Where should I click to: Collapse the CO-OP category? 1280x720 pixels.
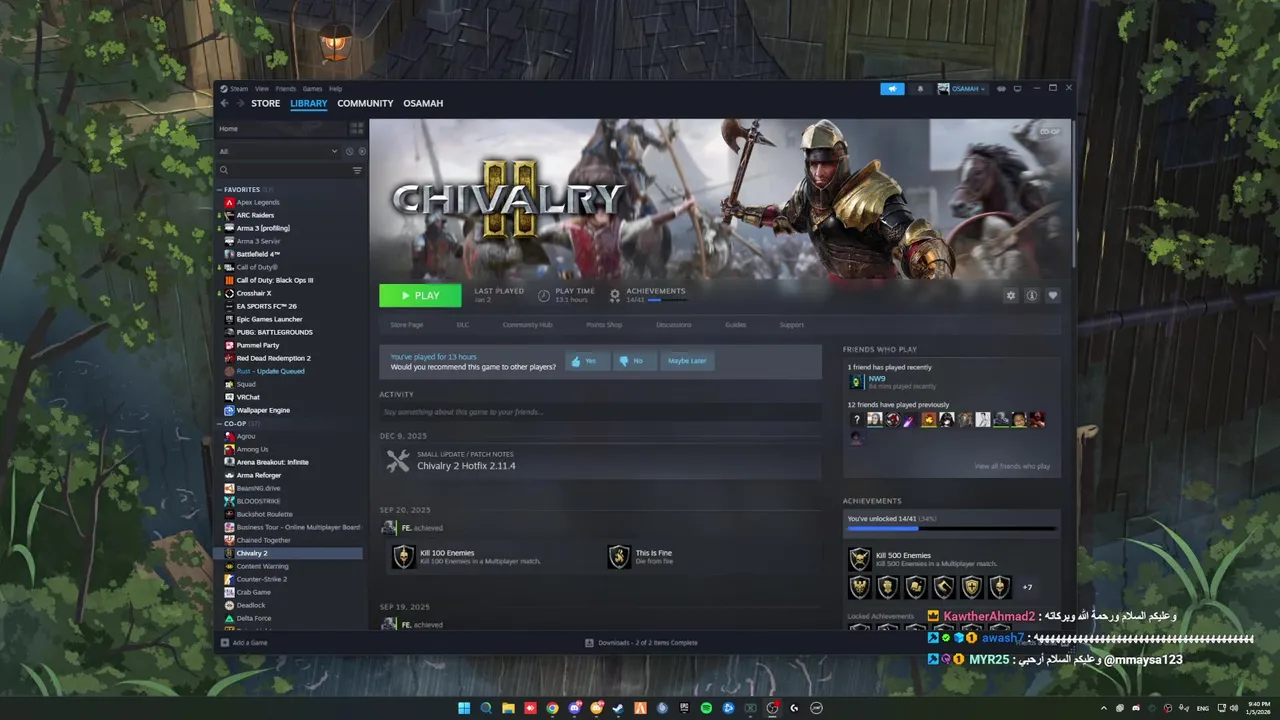coord(220,423)
